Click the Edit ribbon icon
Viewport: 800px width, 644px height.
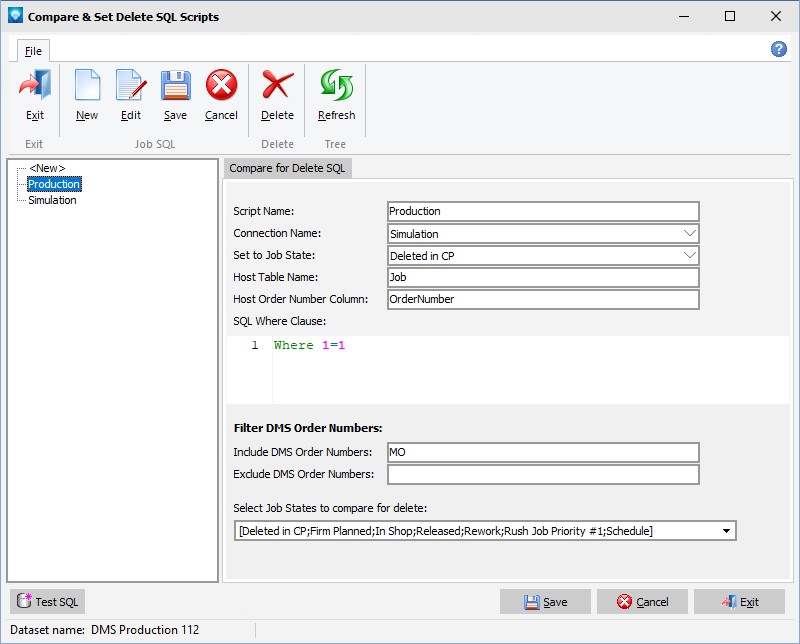click(x=131, y=95)
